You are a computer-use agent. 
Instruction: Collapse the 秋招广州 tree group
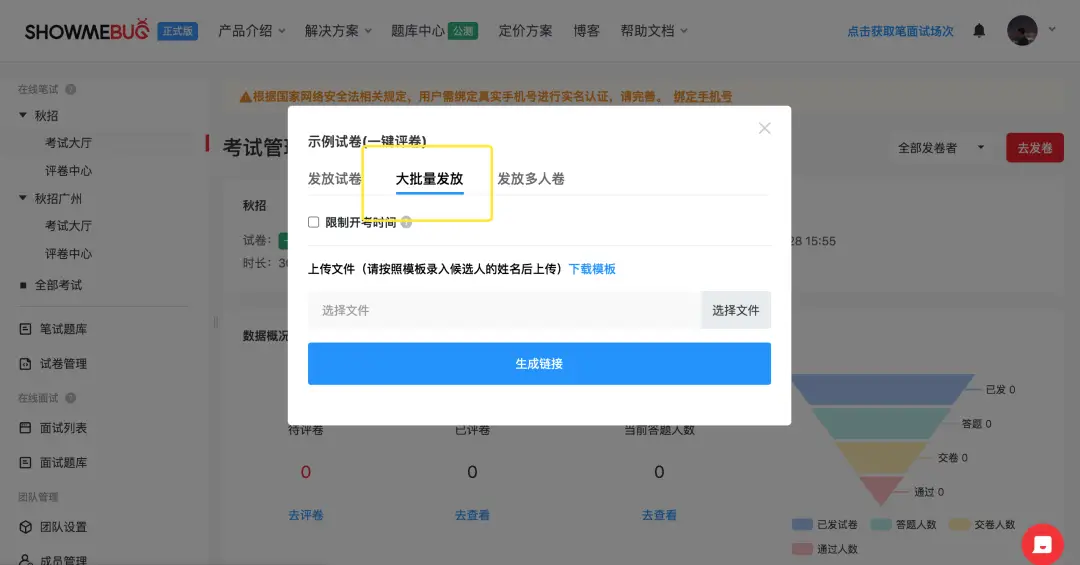23,198
